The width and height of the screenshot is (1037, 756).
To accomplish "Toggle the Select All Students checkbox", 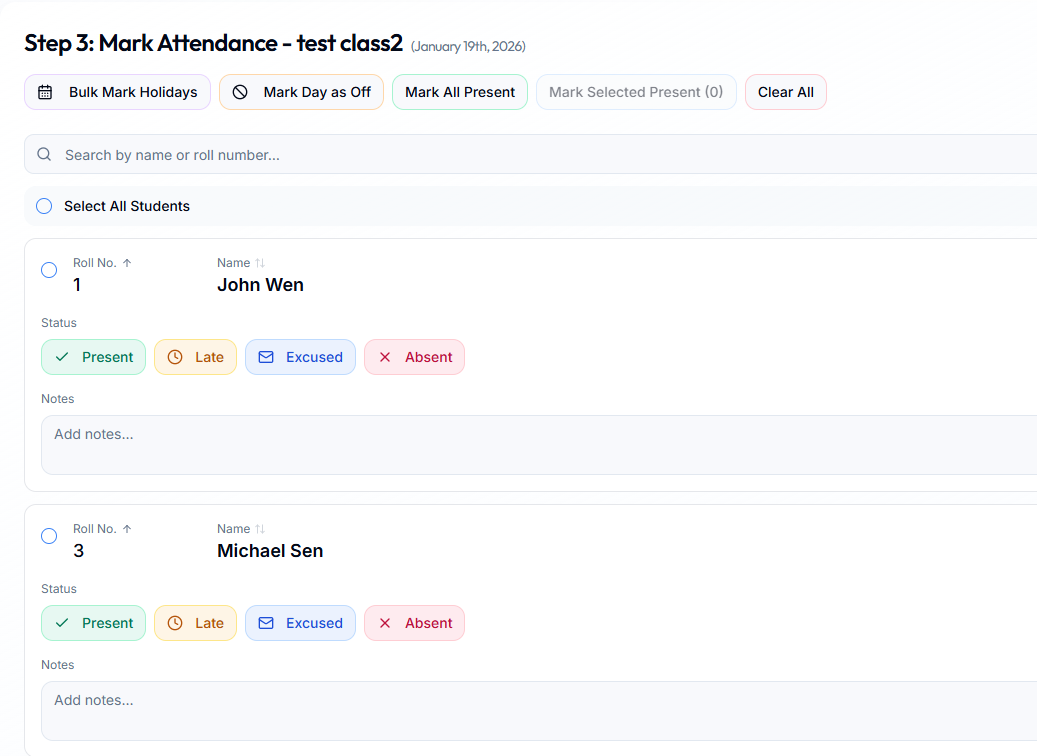I will (x=44, y=206).
